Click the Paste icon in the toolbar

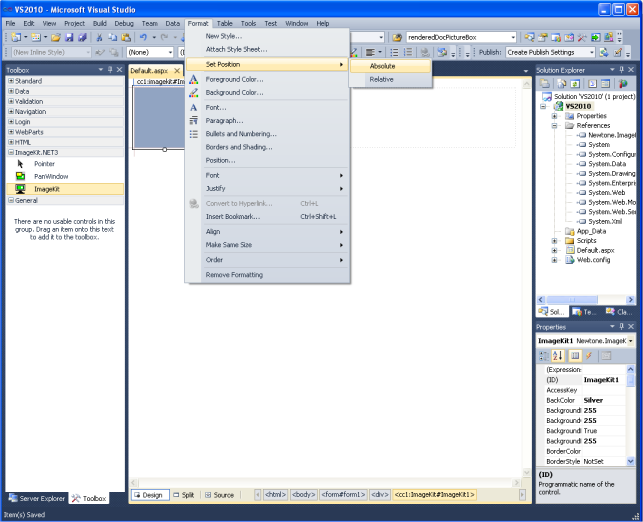tap(126, 37)
